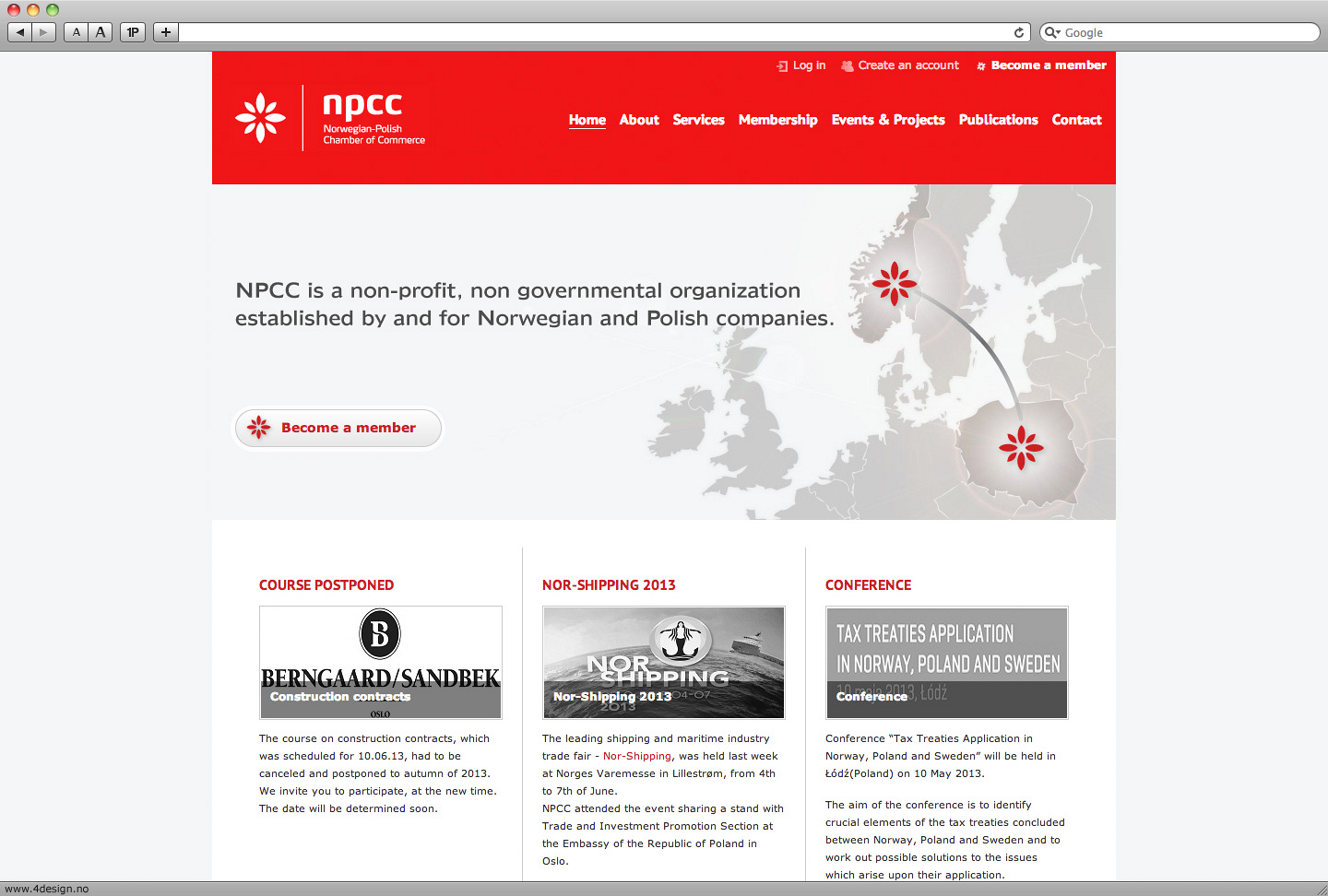Click the Log in link
1328x896 pixels.
pyautogui.click(x=809, y=65)
